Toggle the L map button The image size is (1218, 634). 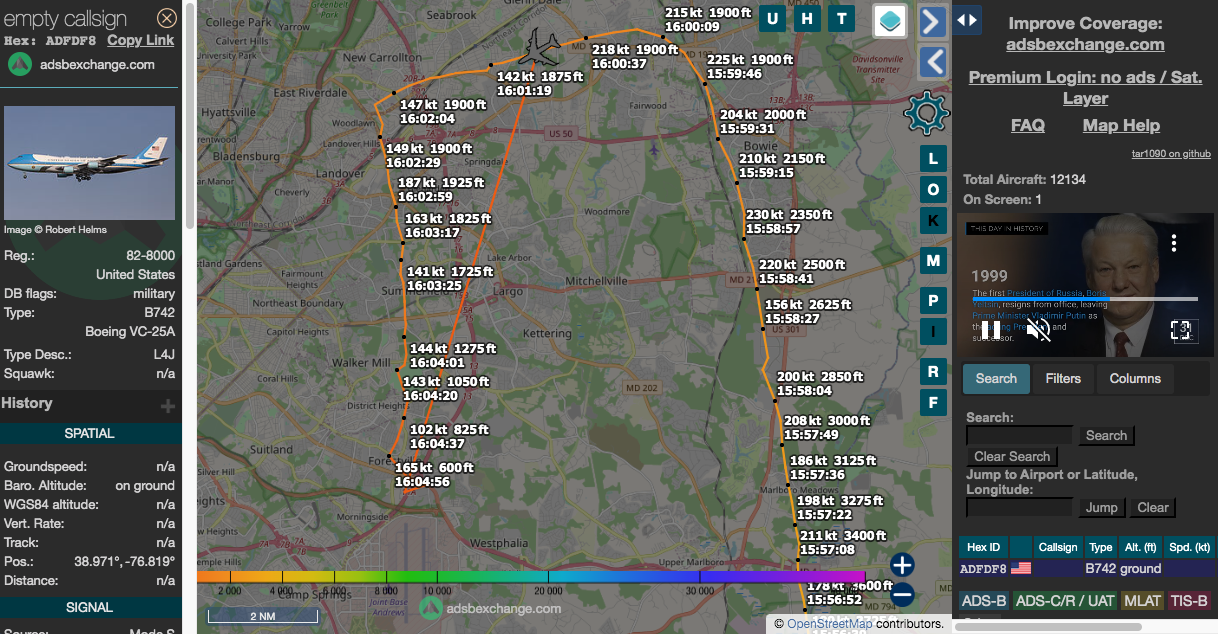[933, 159]
